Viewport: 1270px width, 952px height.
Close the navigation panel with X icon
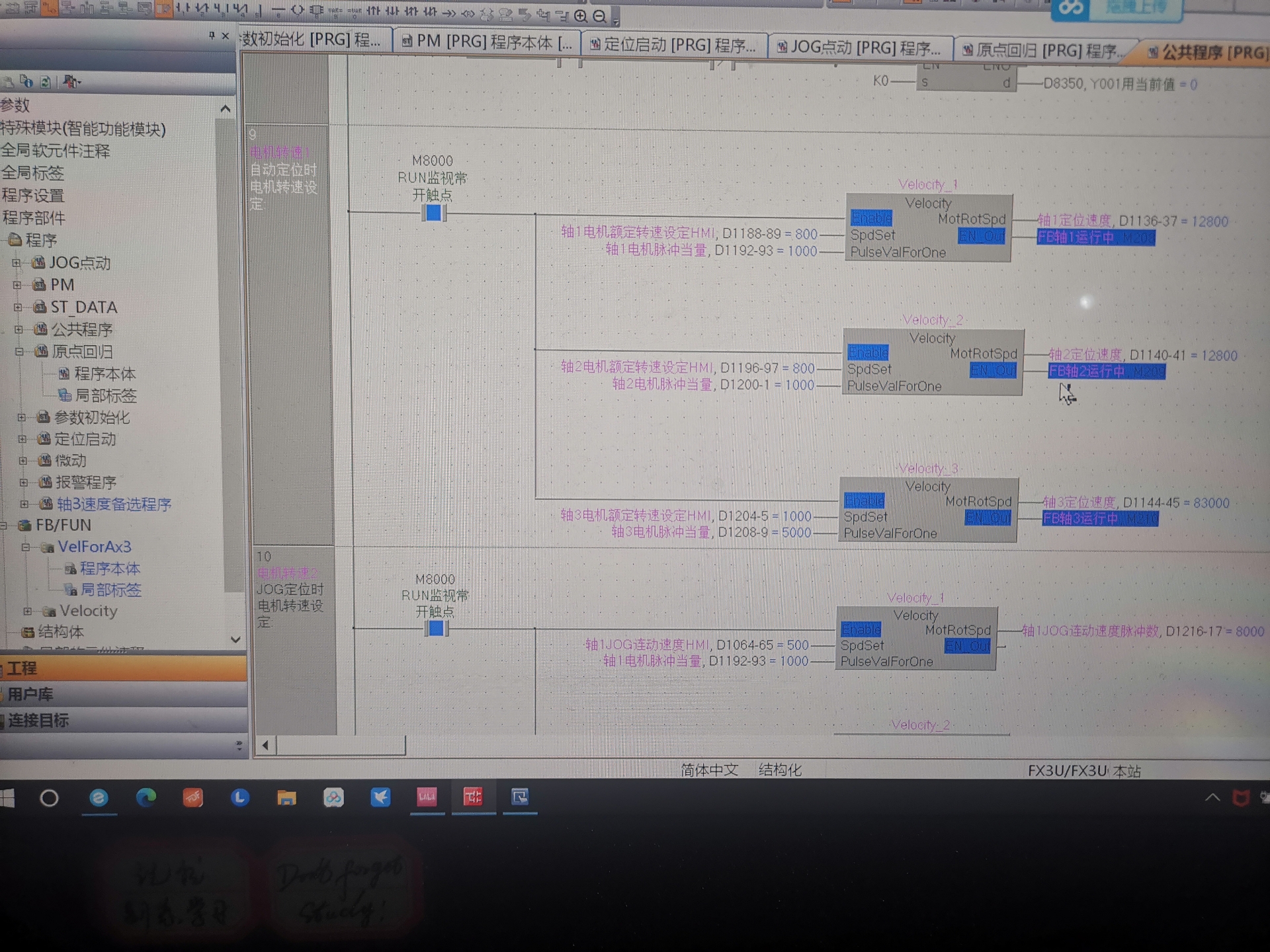click(226, 36)
